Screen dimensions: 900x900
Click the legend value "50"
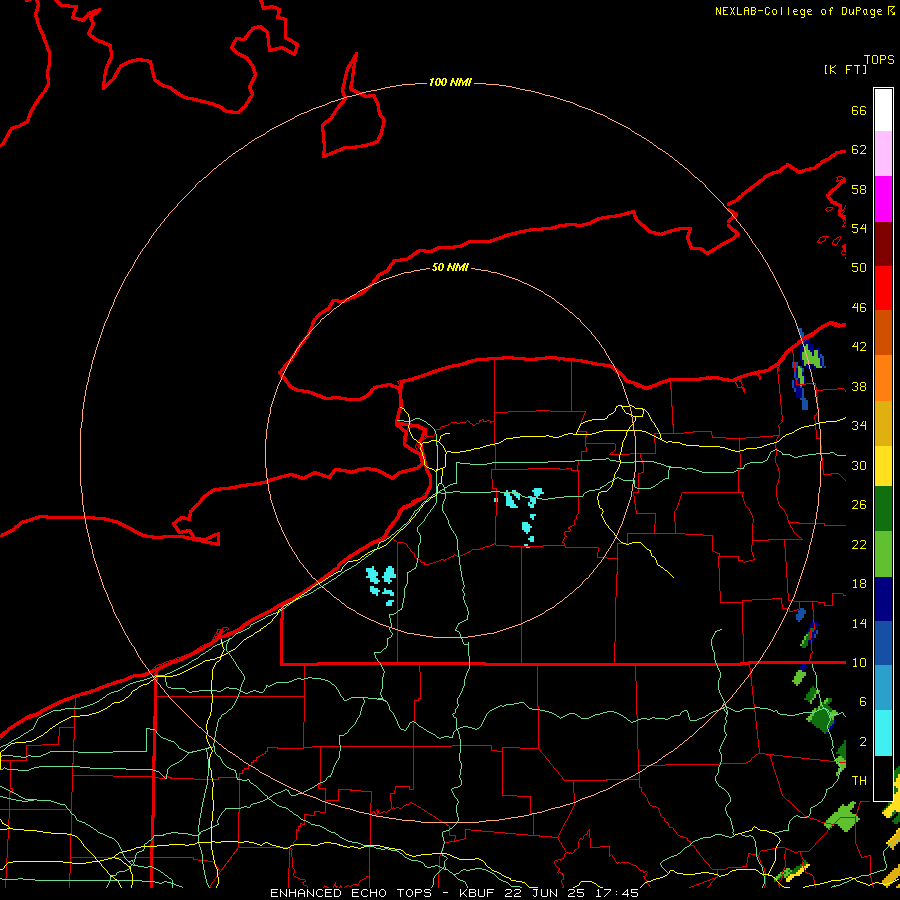[859, 268]
